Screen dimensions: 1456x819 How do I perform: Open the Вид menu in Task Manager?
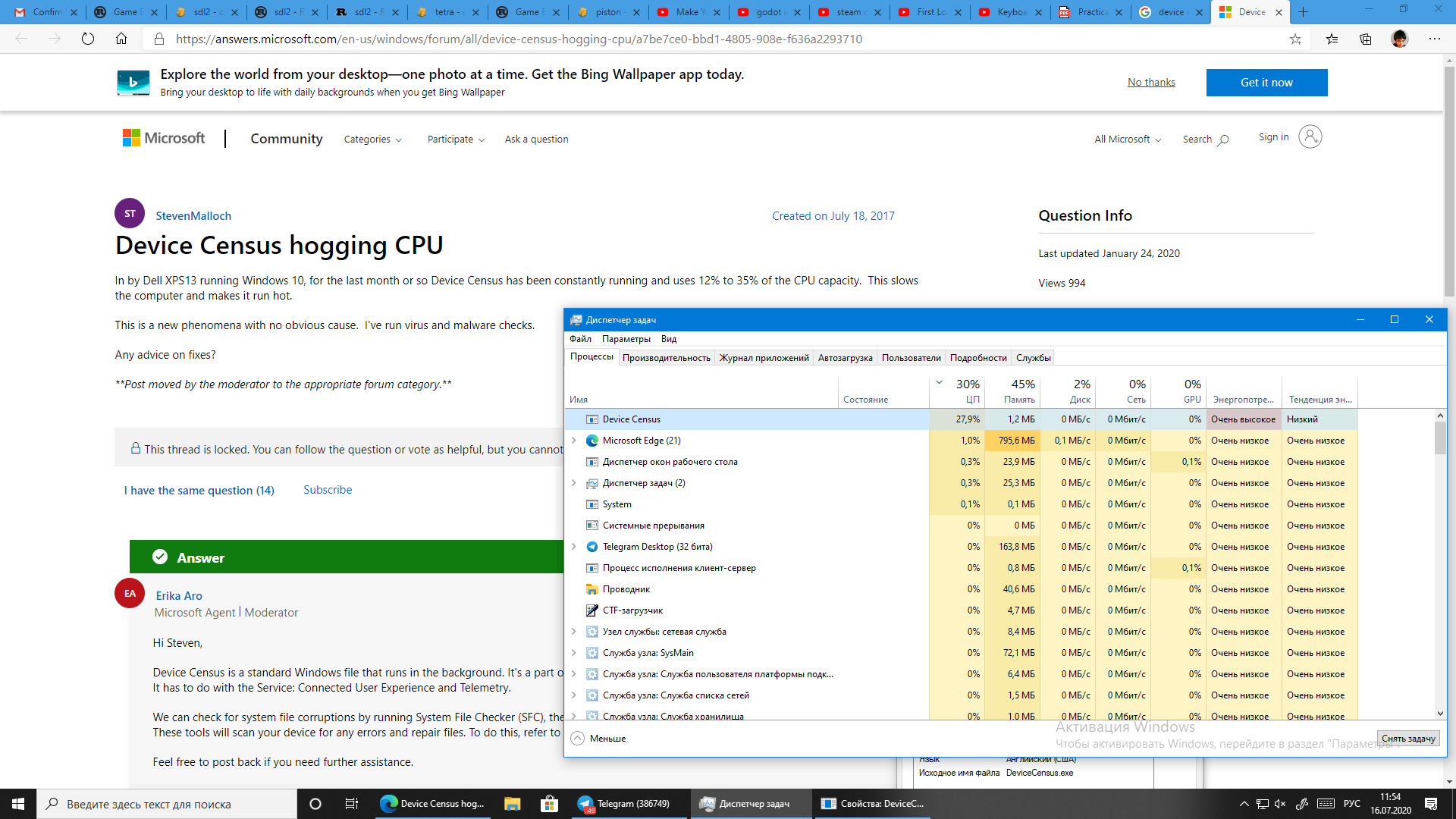(x=669, y=339)
